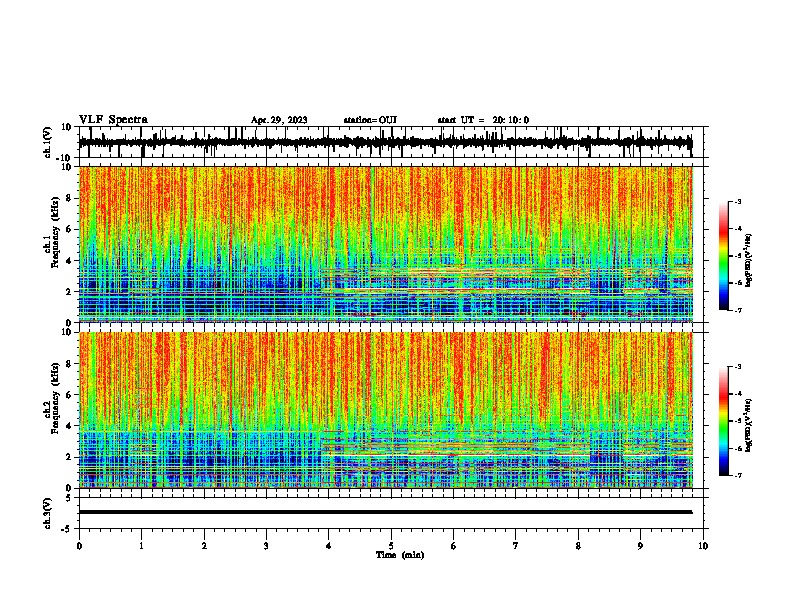The width and height of the screenshot is (792, 612).
Task: Click time axis tick label "2"
Action: click(x=204, y=546)
